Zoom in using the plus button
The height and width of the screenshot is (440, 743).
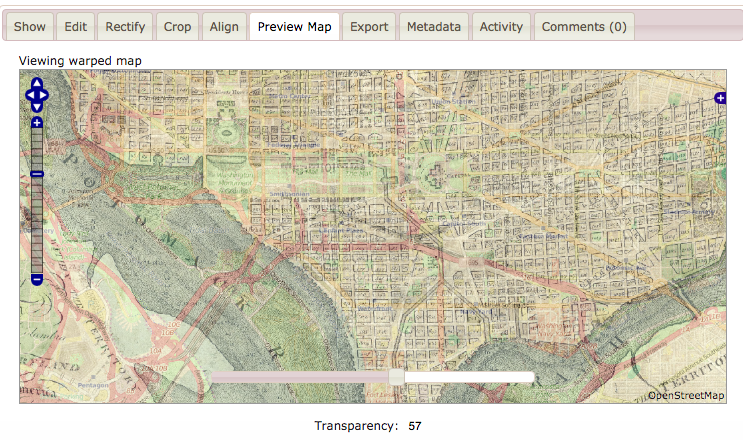(x=37, y=123)
